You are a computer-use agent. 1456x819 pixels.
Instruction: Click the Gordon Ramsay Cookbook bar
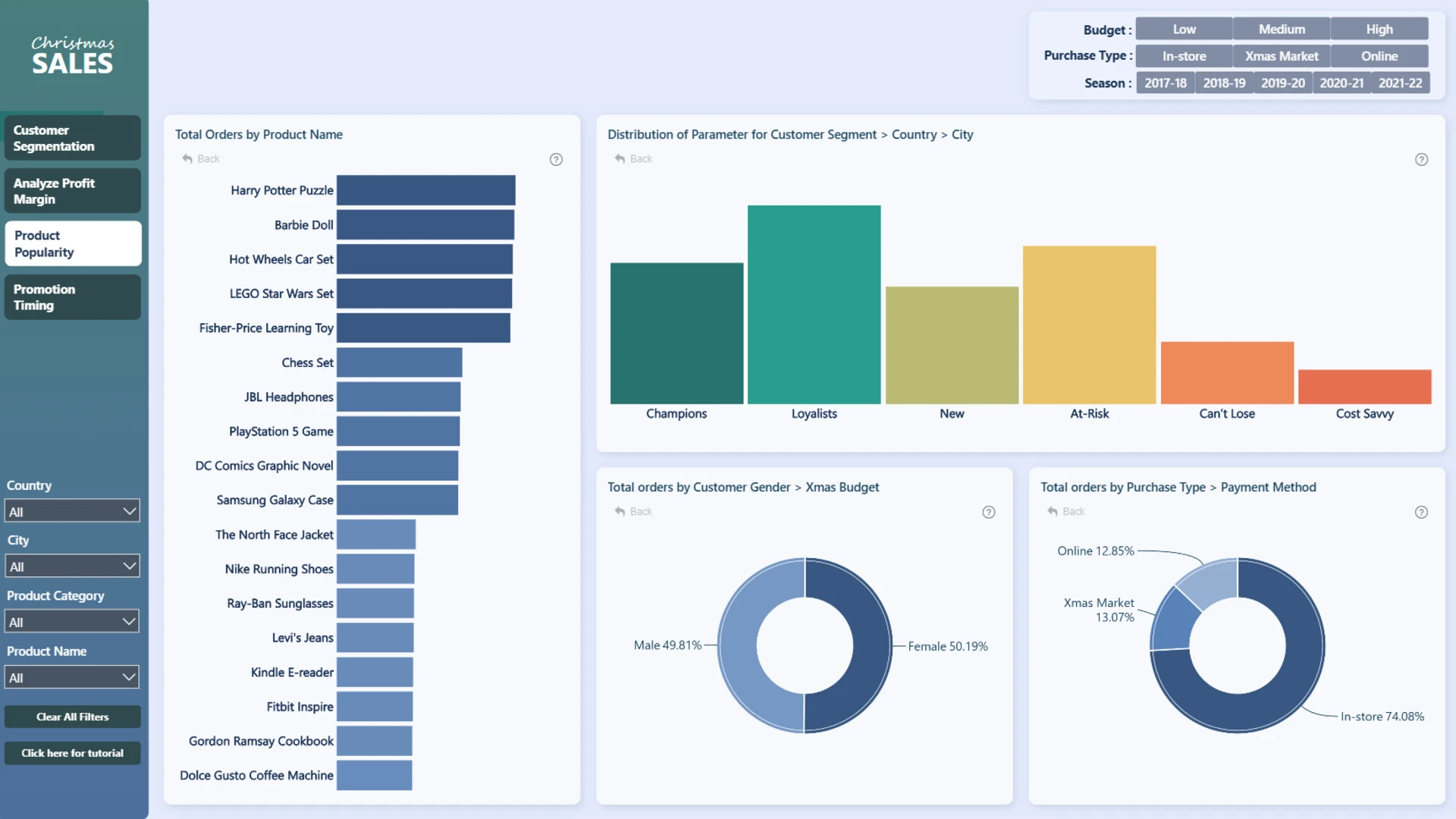click(375, 741)
